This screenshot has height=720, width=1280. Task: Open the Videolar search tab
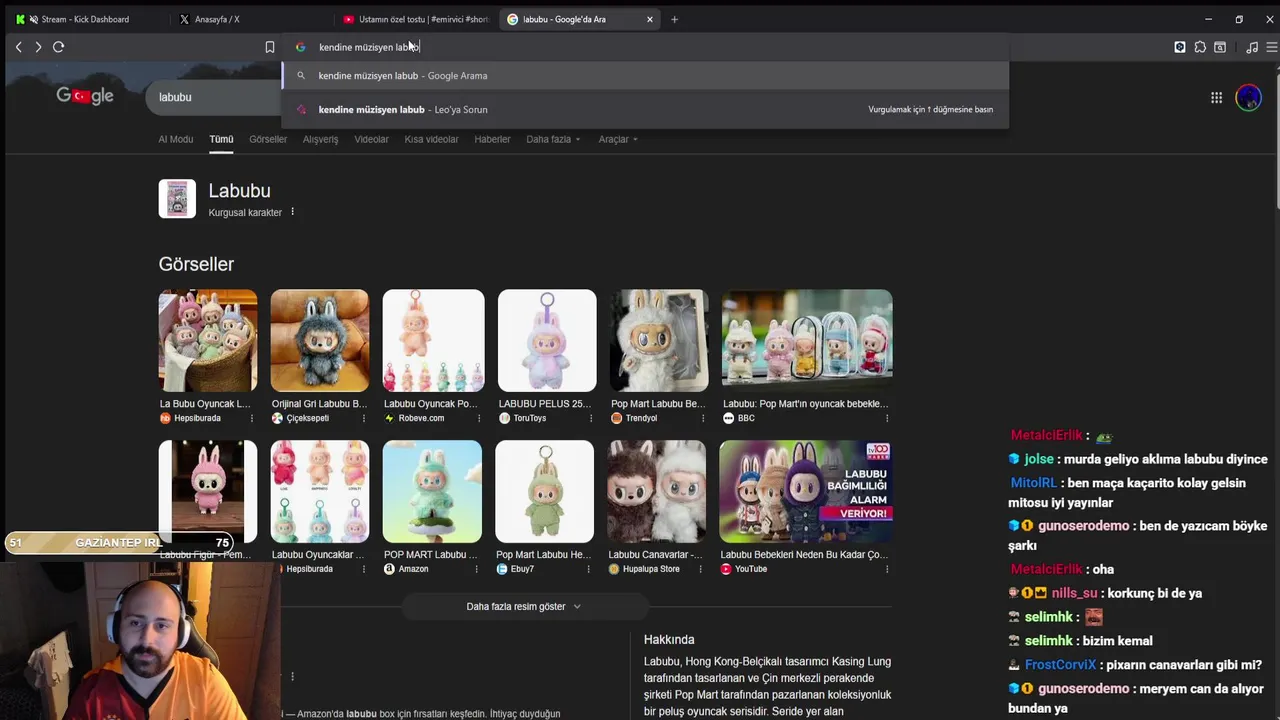coord(371,139)
